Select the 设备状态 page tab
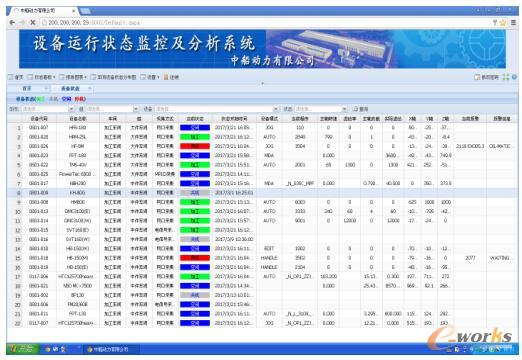 [70, 88]
